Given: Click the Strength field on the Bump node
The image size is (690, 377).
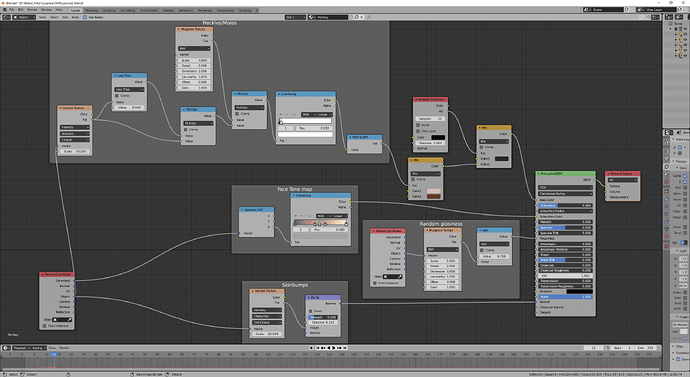Looking at the screenshot, I should pos(323,317).
